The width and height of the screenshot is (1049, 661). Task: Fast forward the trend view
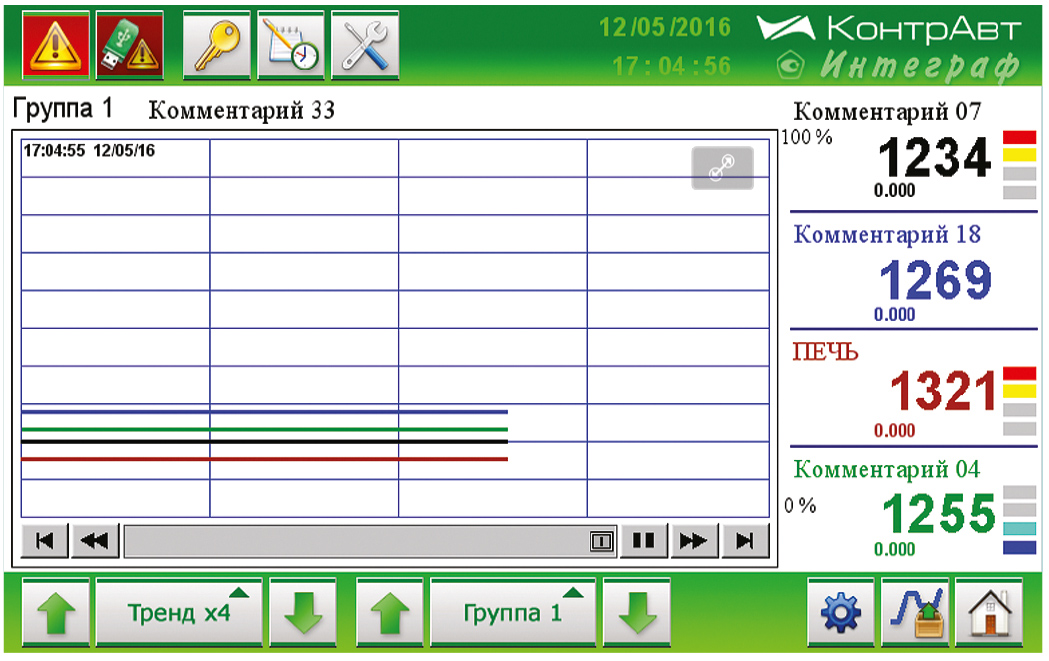point(693,541)
